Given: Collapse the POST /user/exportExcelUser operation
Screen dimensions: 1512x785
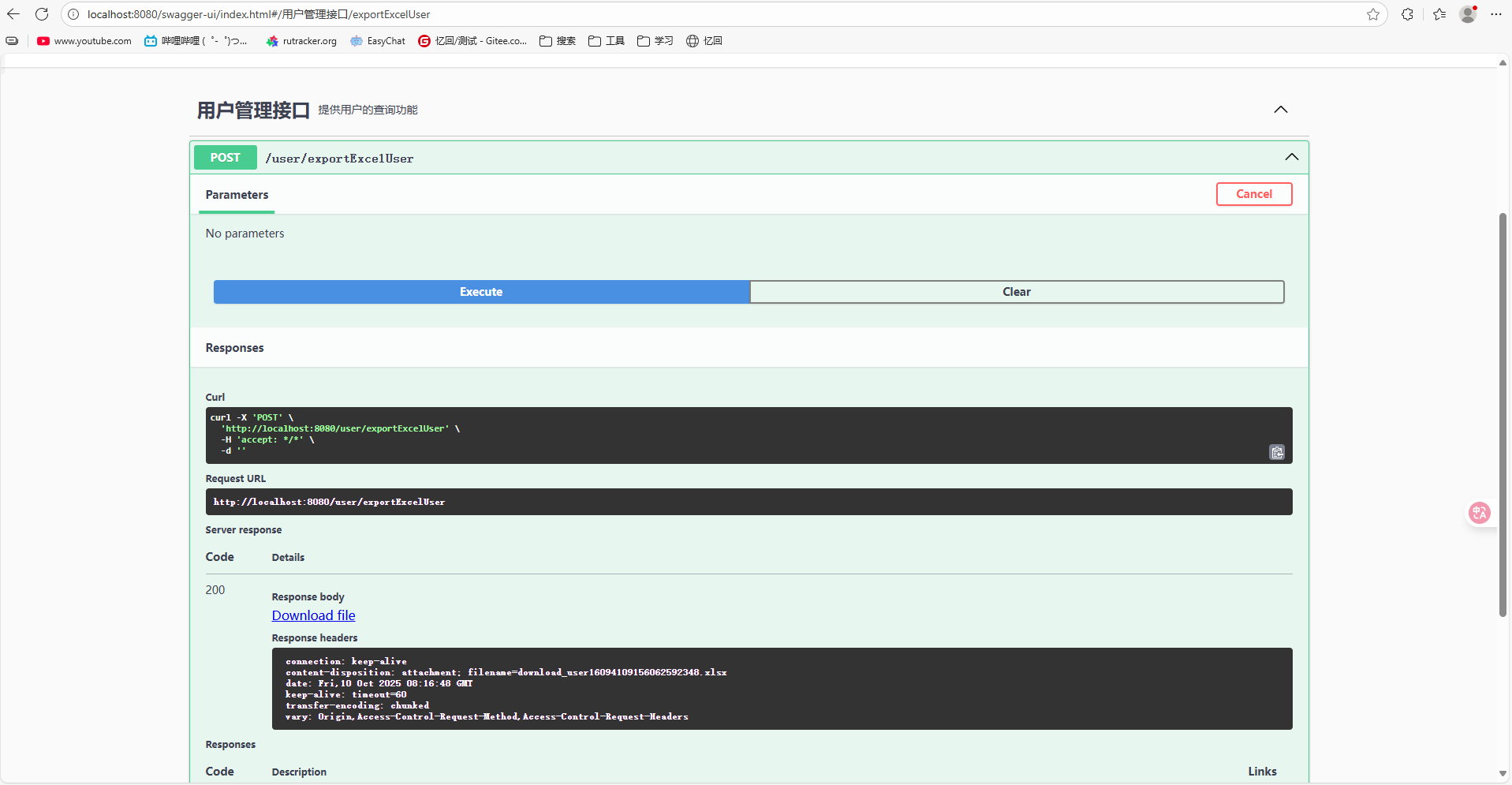Looking at the screenshot, I should pos(1291,157).
